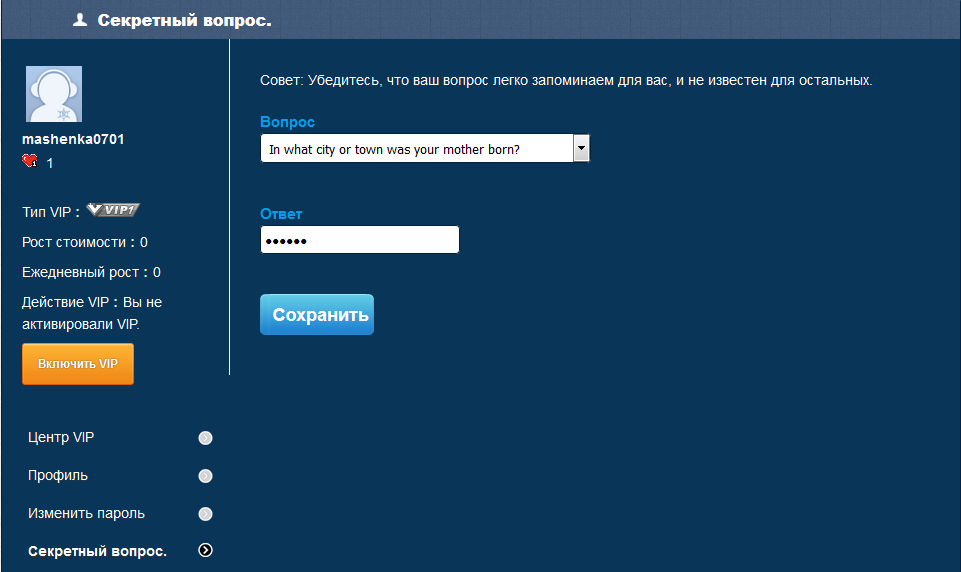
Task: Click the Рост стоимости : 0 line
Action: click(85, 242)
